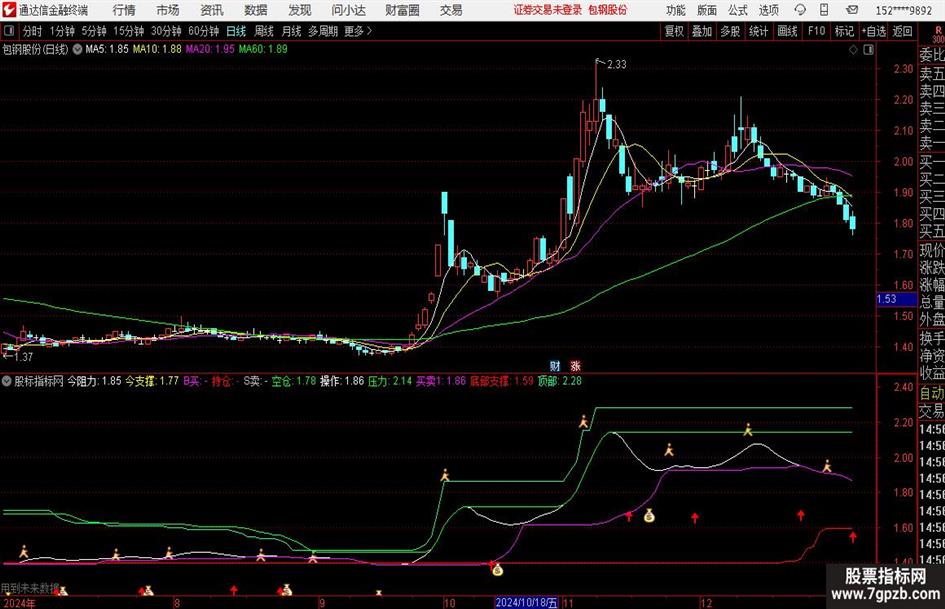The height and width of the screenshot is (609, 945).
Task: Open the 资讯 menu
Action: (212, 10)
